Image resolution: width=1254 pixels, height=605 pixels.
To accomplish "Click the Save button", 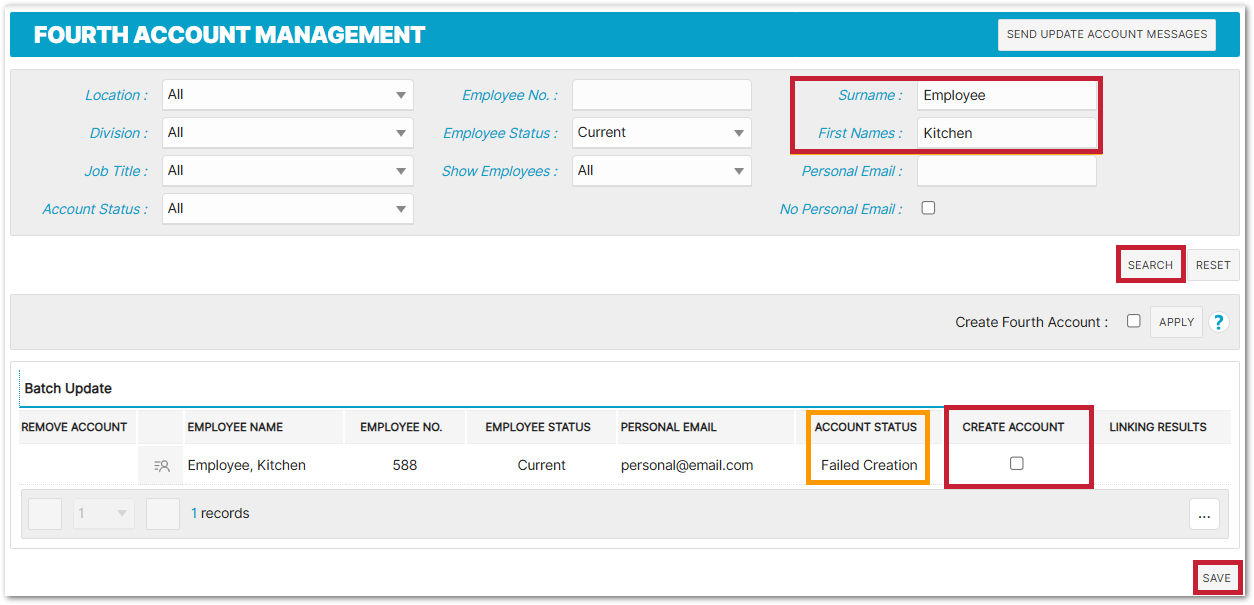I will click(1216, 578).
